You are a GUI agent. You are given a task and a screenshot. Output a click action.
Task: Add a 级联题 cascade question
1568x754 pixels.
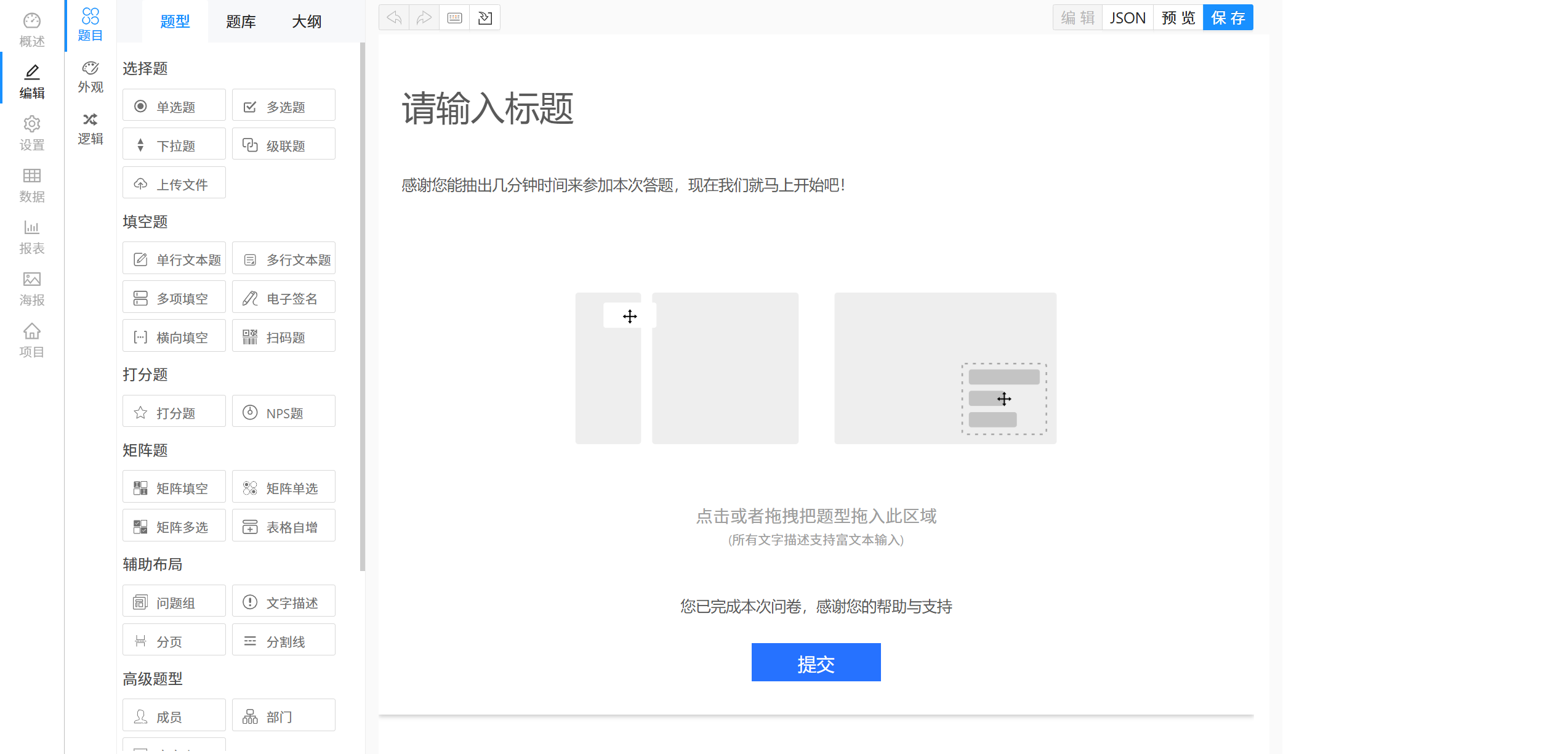tap(284, 145)
